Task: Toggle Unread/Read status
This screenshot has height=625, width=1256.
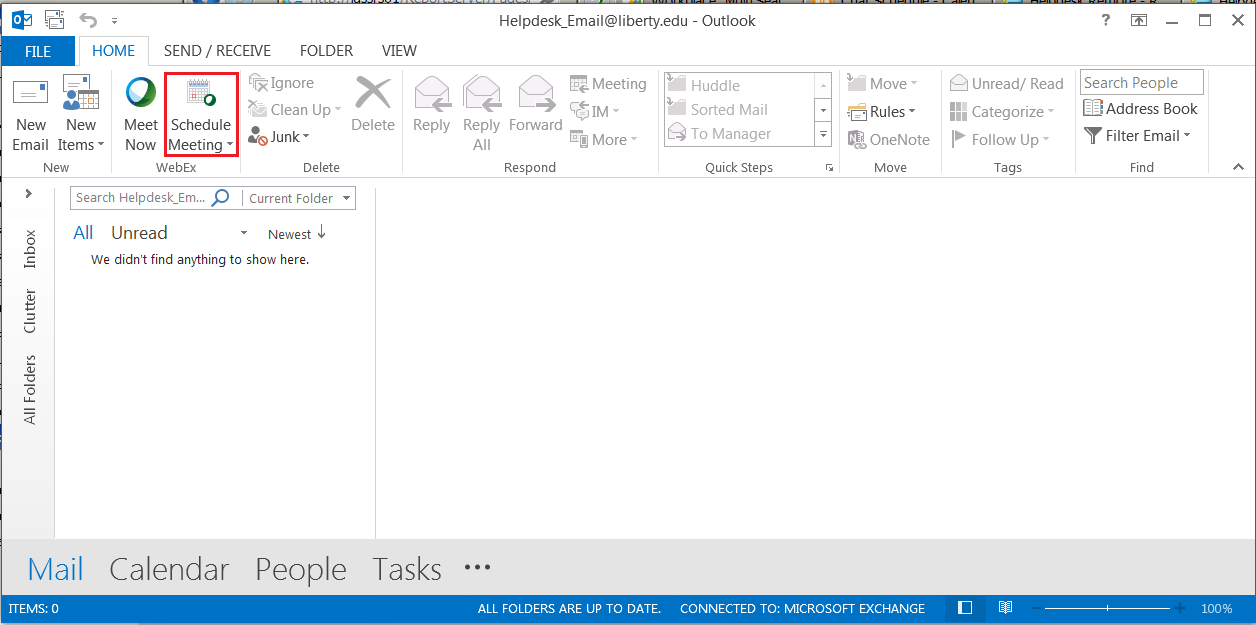Action: pos(1007,84)
